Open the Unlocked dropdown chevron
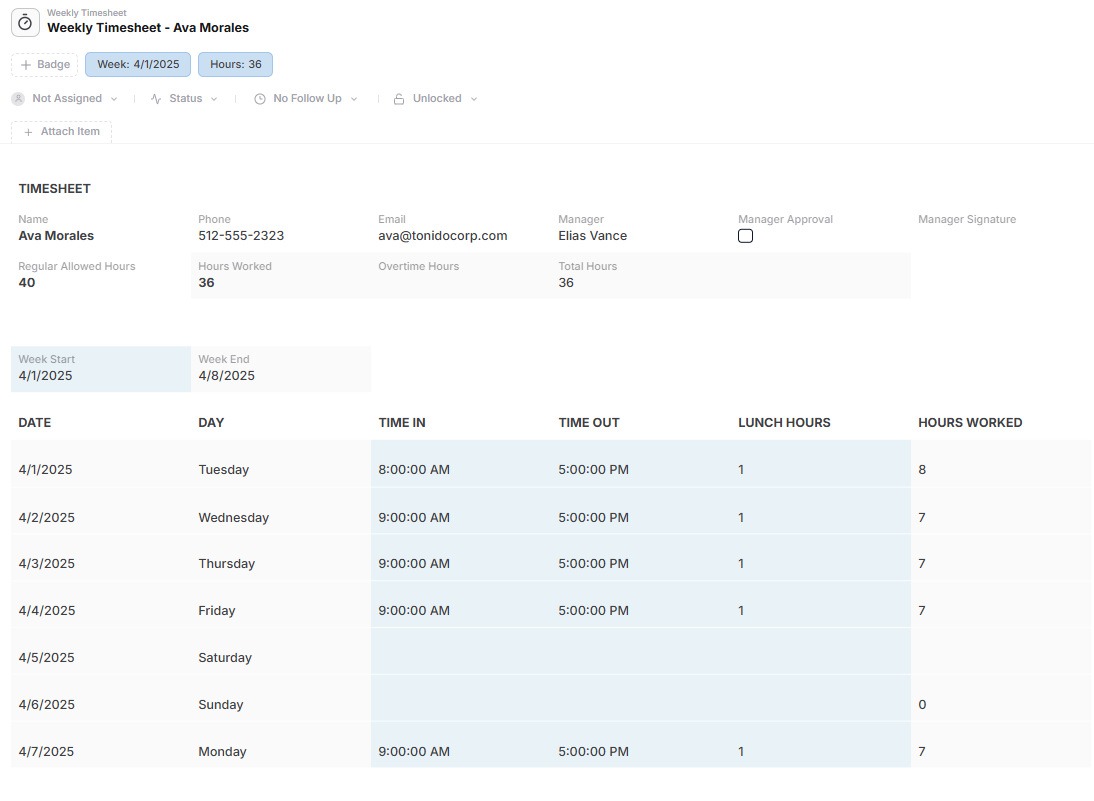 [x=474, y=99]
